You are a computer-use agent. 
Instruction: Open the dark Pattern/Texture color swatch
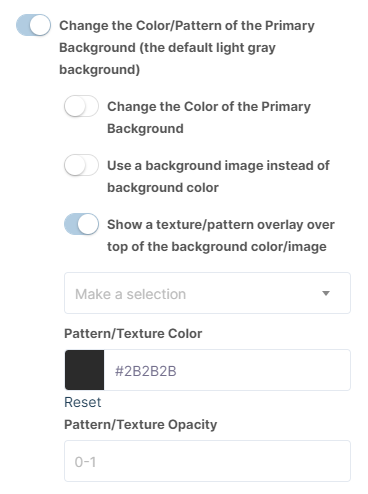[84, 370]
